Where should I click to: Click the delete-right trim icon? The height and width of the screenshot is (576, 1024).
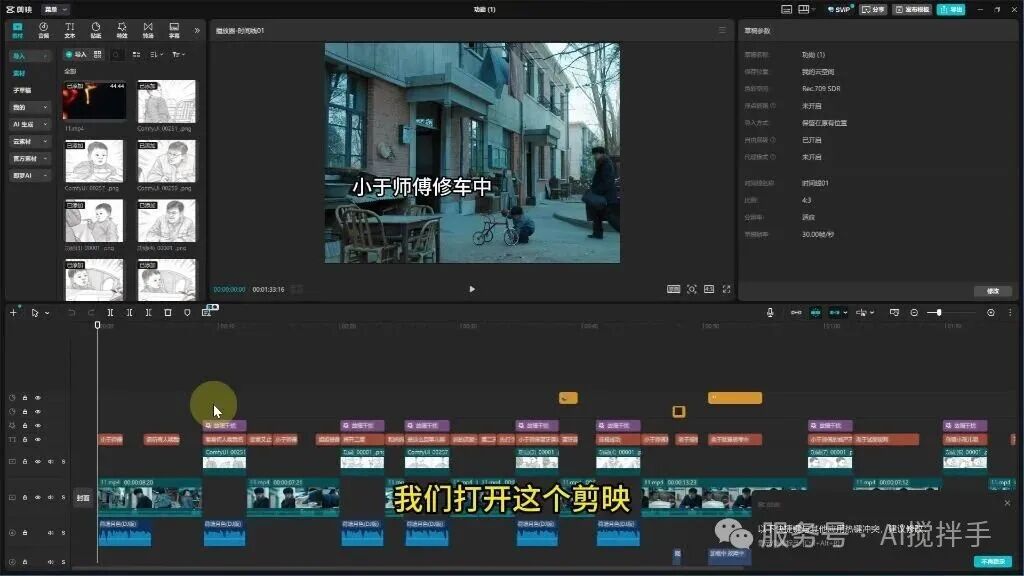tap(148, 313)
